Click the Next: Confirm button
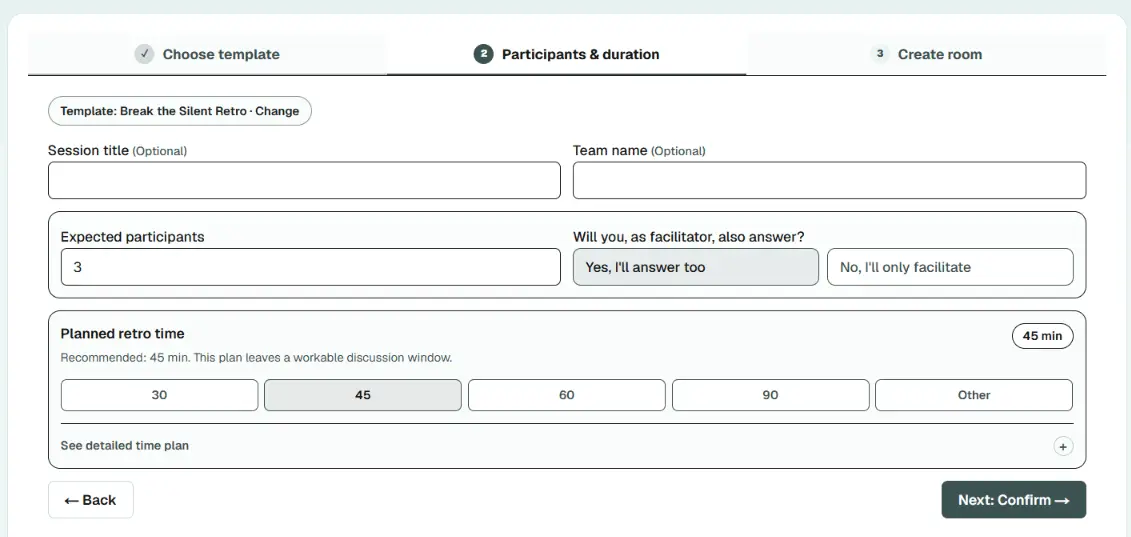This screenshot has width=1131, height=537. tap(1013, 500)
